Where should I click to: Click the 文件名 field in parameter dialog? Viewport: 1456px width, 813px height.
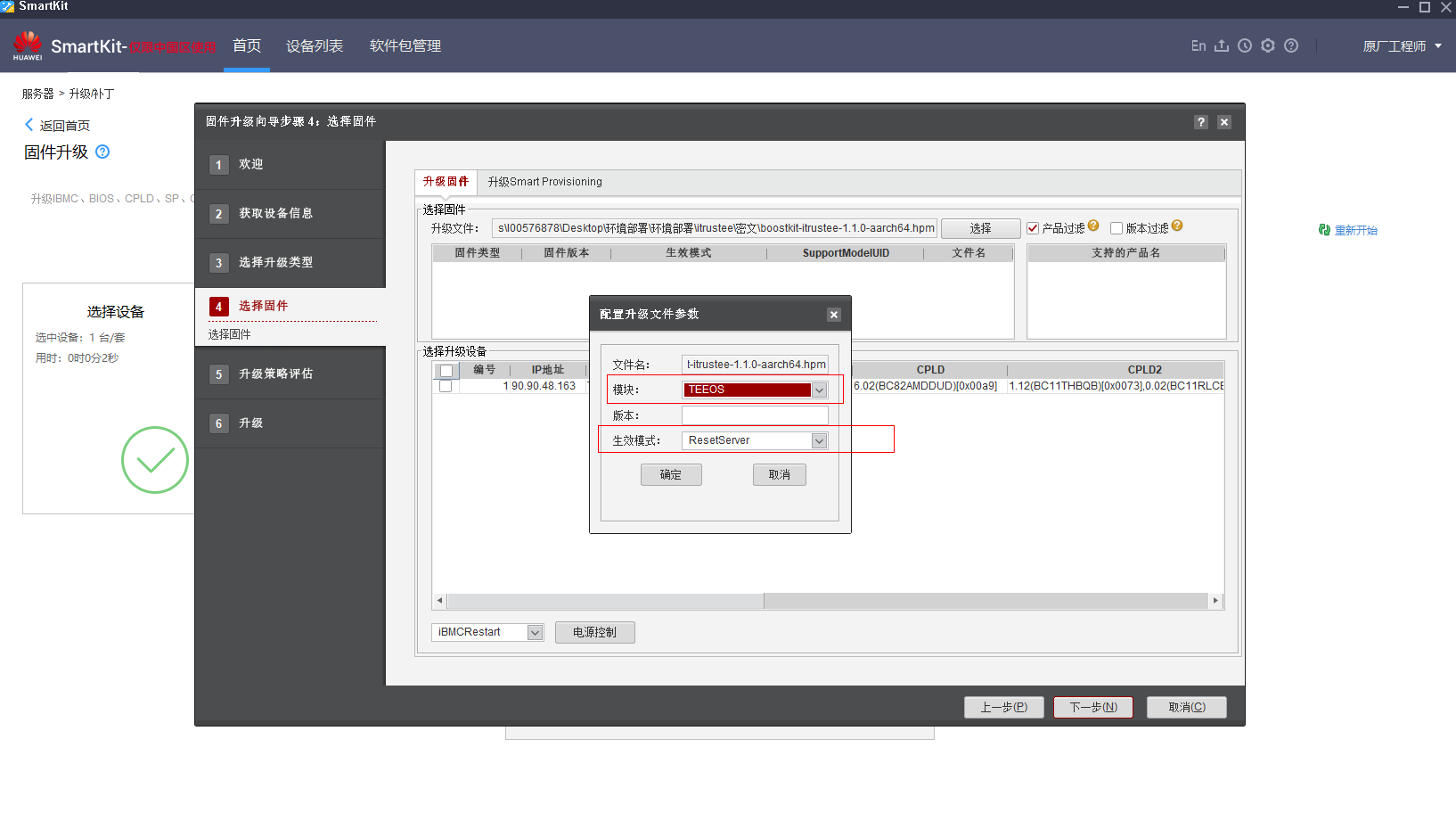tap(755, 365)
